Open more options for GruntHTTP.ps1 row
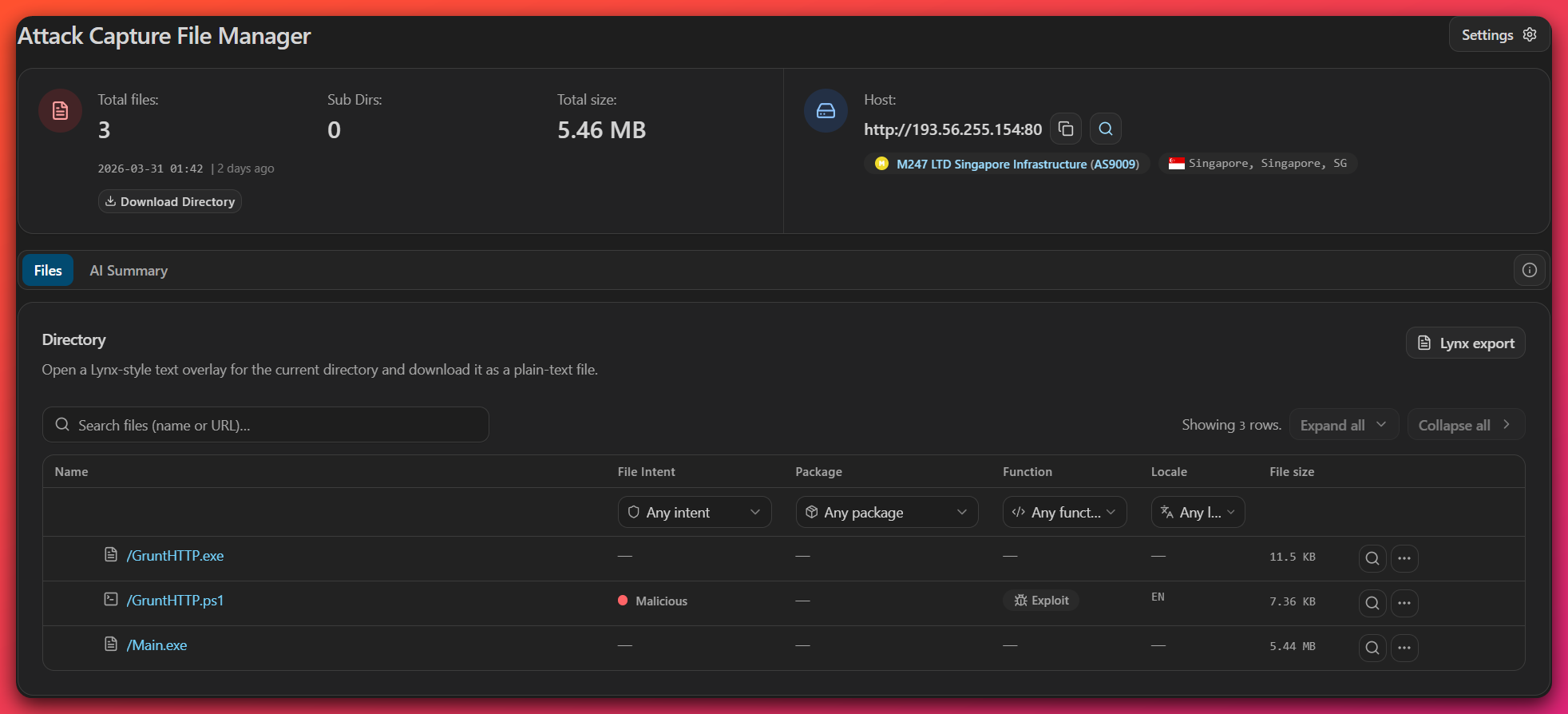The image size is (1568, 714). [1404, 603]
